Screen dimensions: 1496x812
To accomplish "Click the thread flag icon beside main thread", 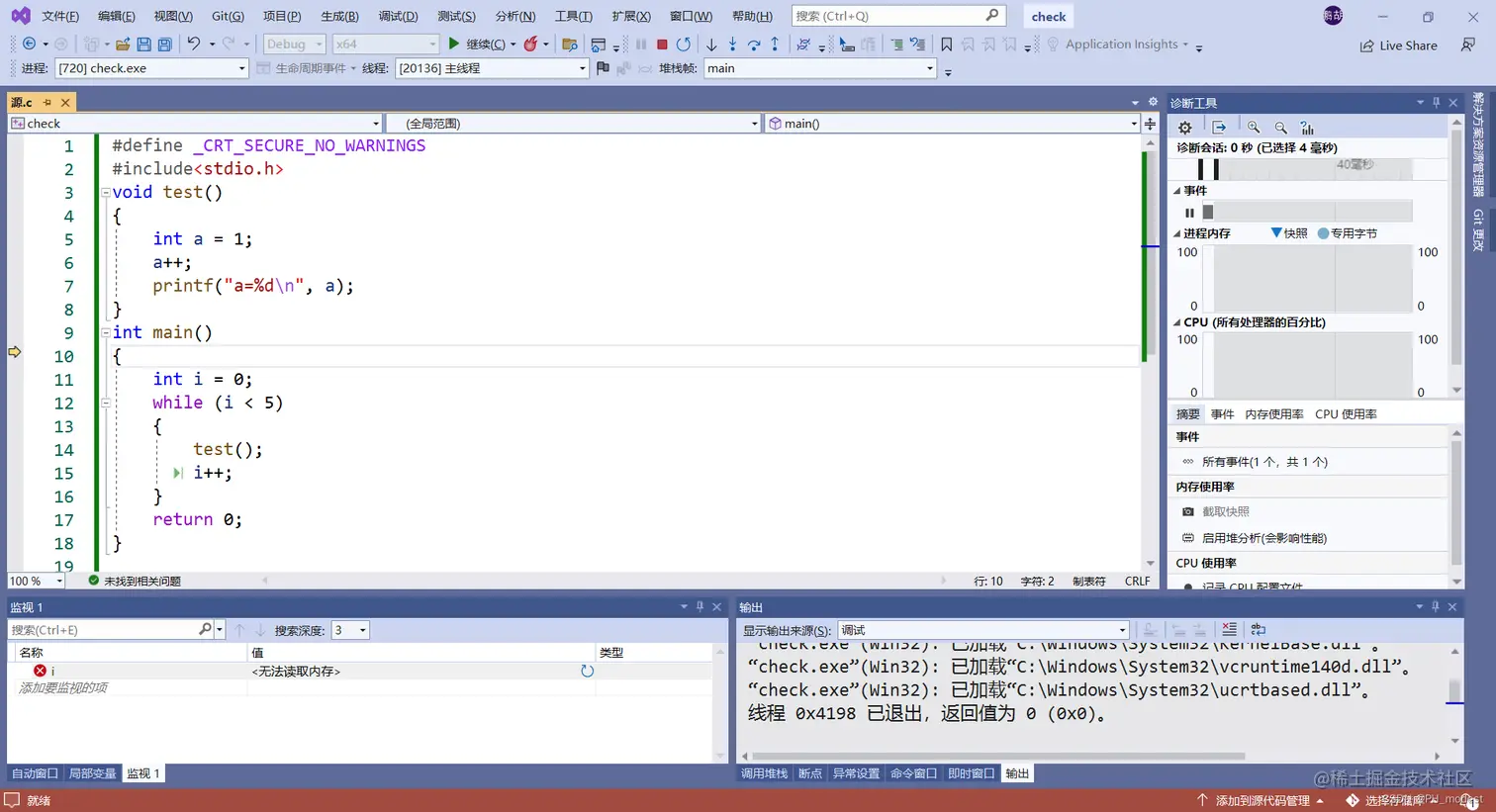I will click(x=603, y=68).
